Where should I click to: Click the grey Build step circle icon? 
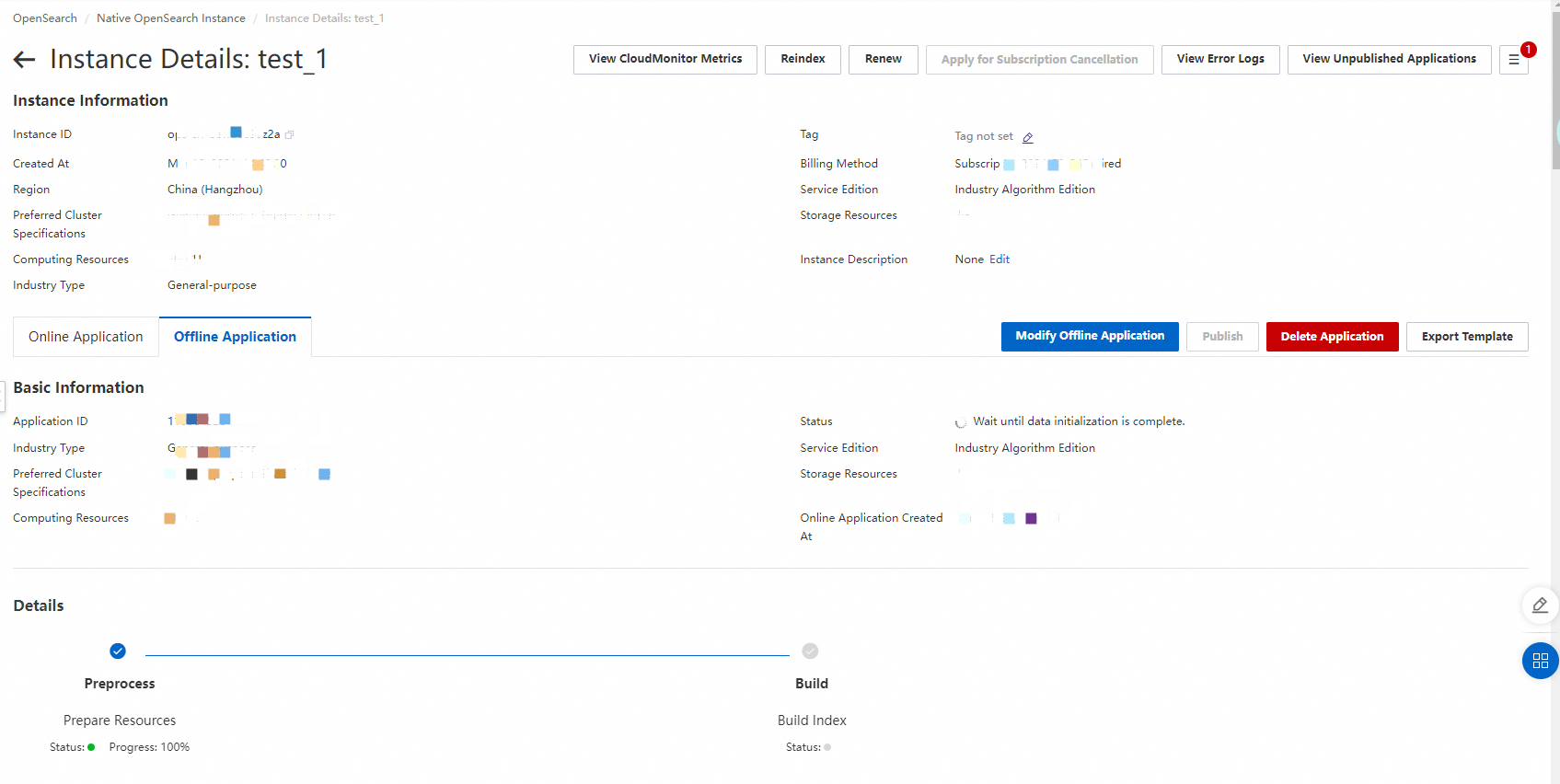point(810,651)
